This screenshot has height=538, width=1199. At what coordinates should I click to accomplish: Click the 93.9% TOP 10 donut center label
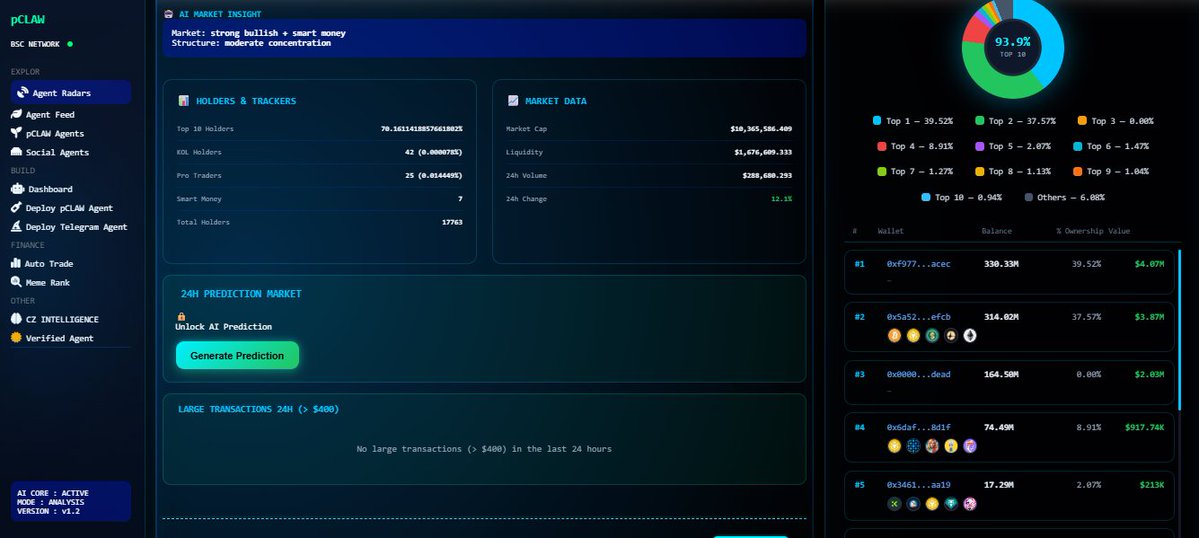coord(1012,46)
